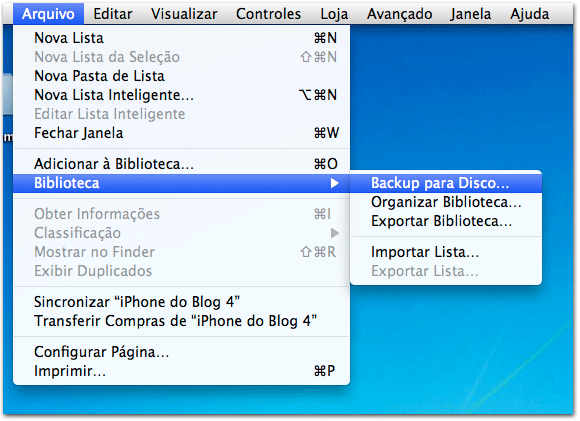This screenshot has width=580, height=421.
Task: Choose Nova Pasta de Lista
Action: [x=181, y=76]
